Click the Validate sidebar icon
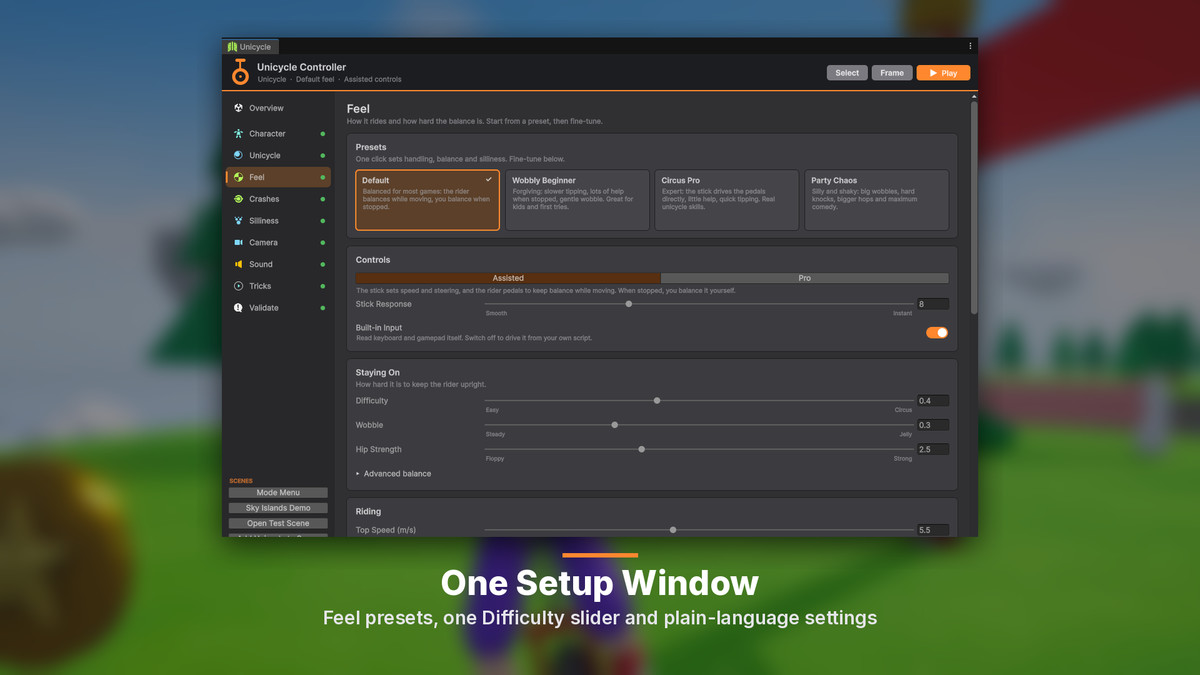The image size is (1200, 675). [238, 308]
